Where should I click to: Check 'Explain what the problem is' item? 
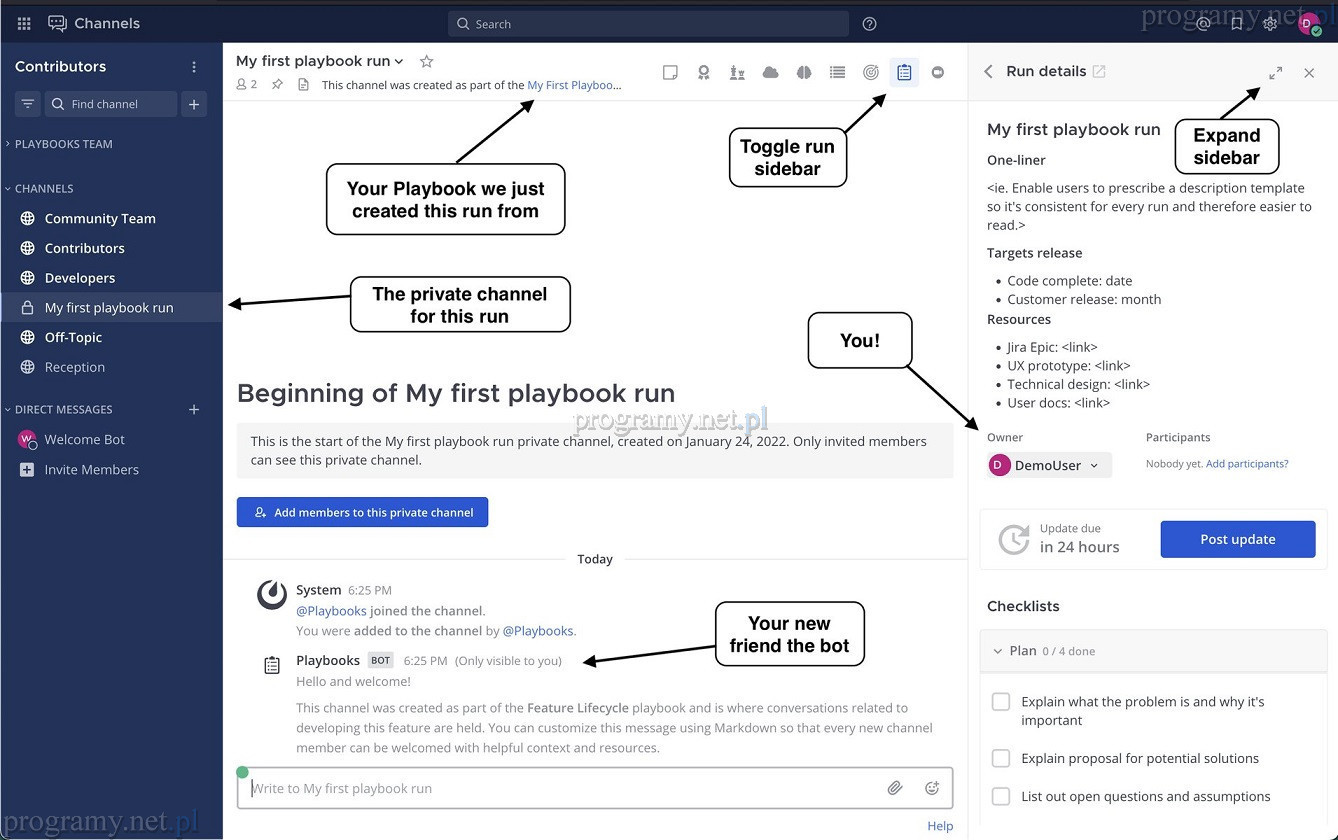1001,702
